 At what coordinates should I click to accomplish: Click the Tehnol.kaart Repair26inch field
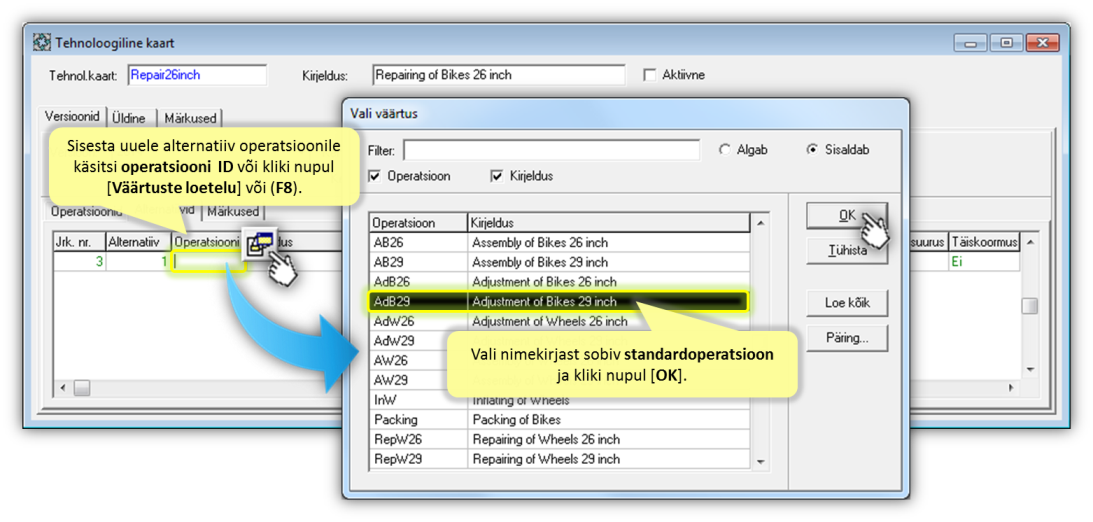(196, 75)
